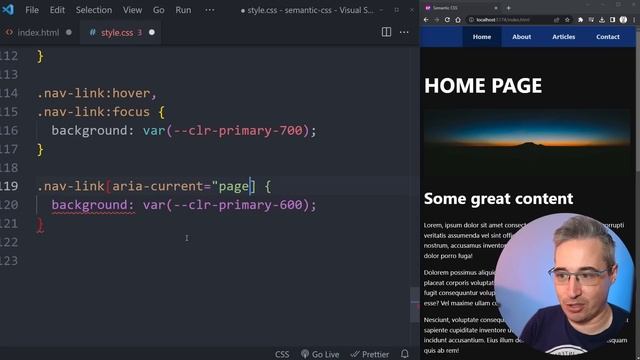Open the Go menu
This screenshot has height=360, width=640.
[159, 10]
